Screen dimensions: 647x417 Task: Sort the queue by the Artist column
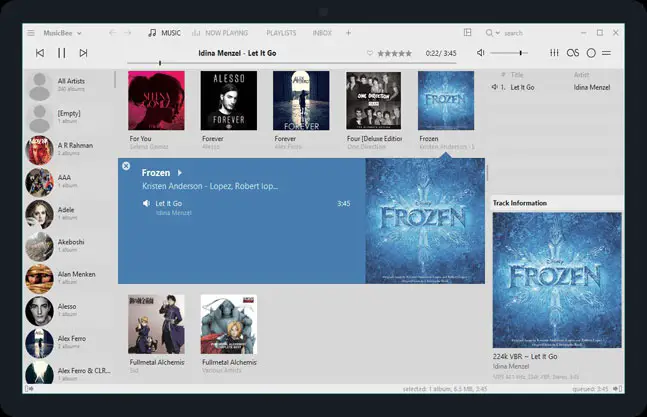tap(581, 75)
